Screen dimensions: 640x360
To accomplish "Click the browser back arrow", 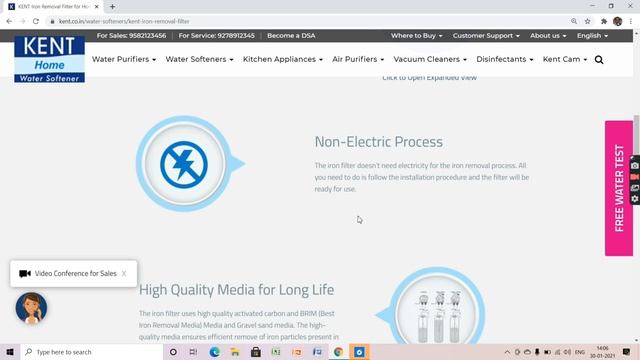I will [9, 21].
